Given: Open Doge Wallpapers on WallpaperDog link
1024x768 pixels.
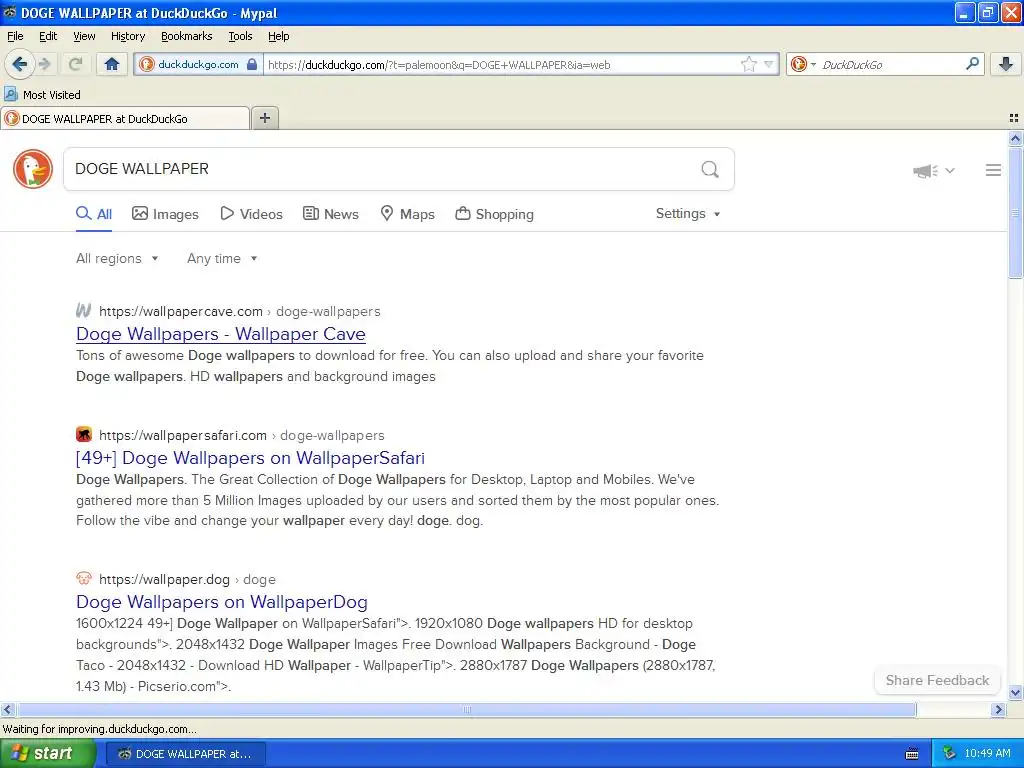Looking at the screenshot, I should [222, 601].
